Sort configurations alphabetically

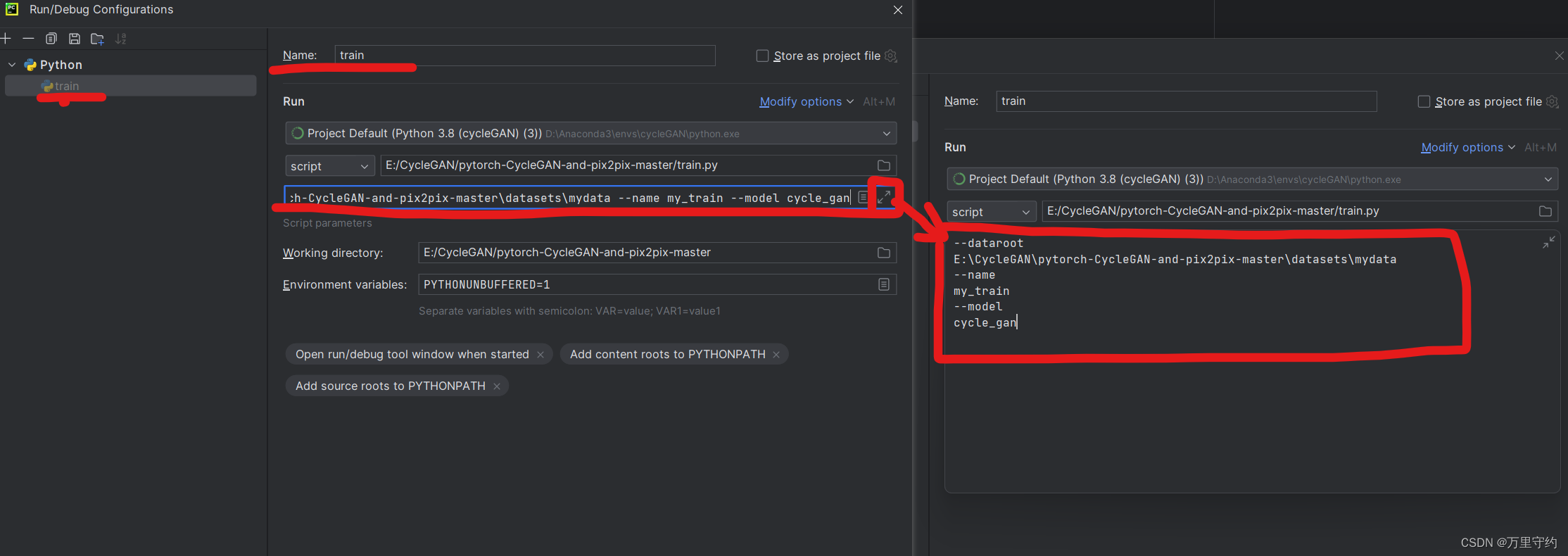pos(121,39)
